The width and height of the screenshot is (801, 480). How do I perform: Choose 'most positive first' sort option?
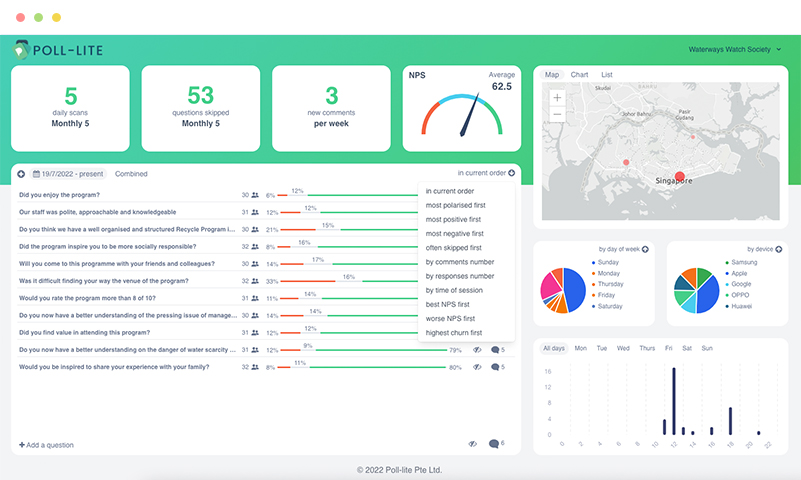click(x=453, y=220)
